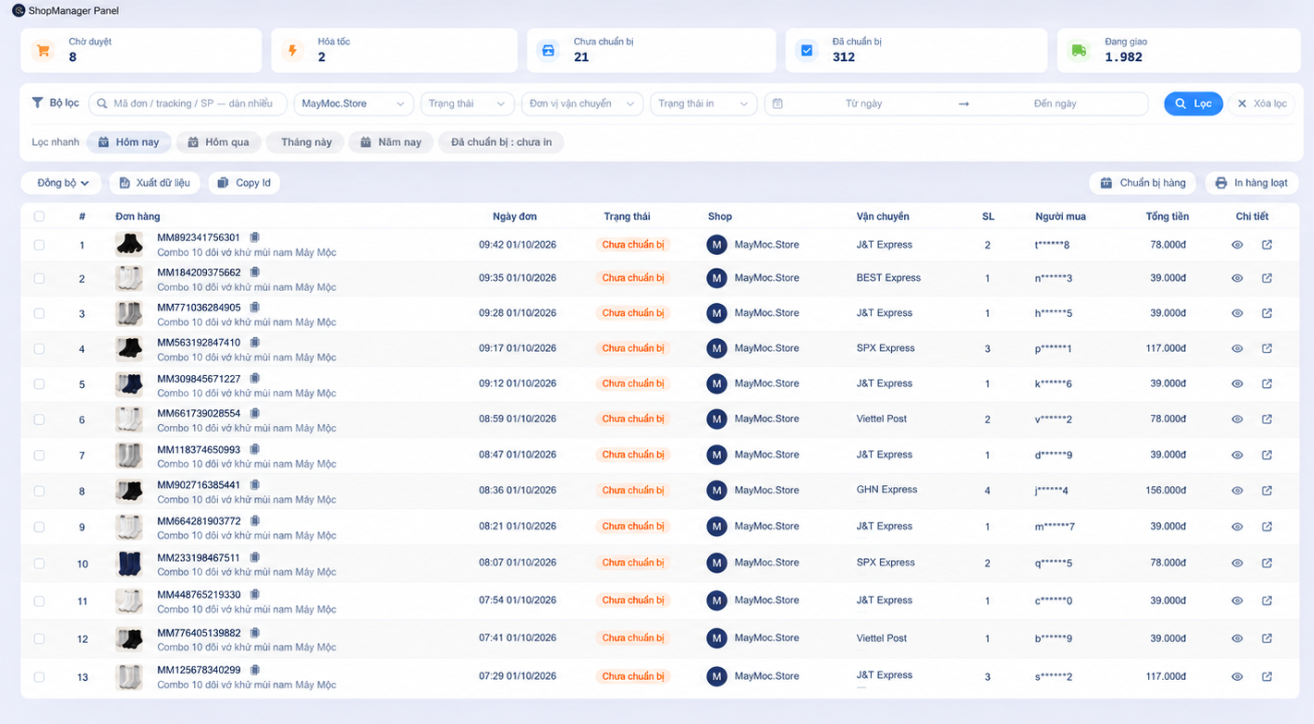This screenshot has width=1314, height=724.
Task: Click the Xóa lọc clear button
Action: coord(1262,104)
